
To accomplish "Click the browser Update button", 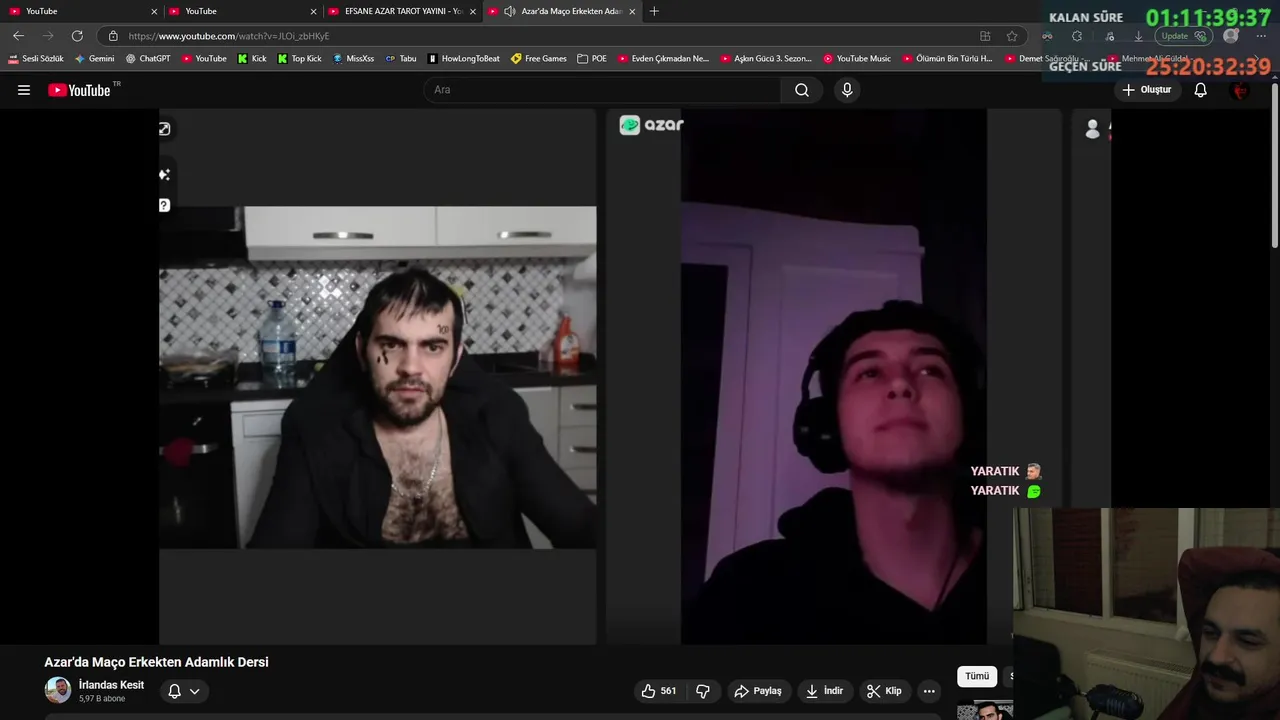I will [x=1184, y=36].
